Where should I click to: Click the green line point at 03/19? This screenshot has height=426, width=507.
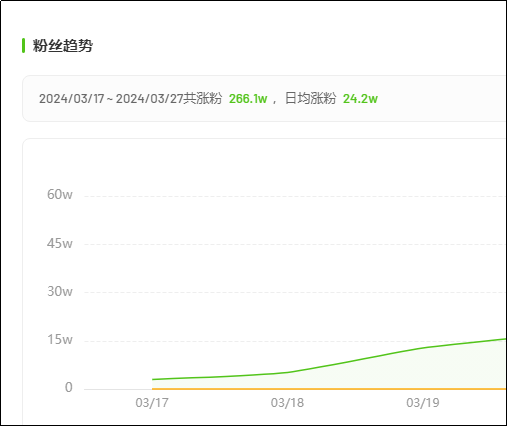coord(423,348)
